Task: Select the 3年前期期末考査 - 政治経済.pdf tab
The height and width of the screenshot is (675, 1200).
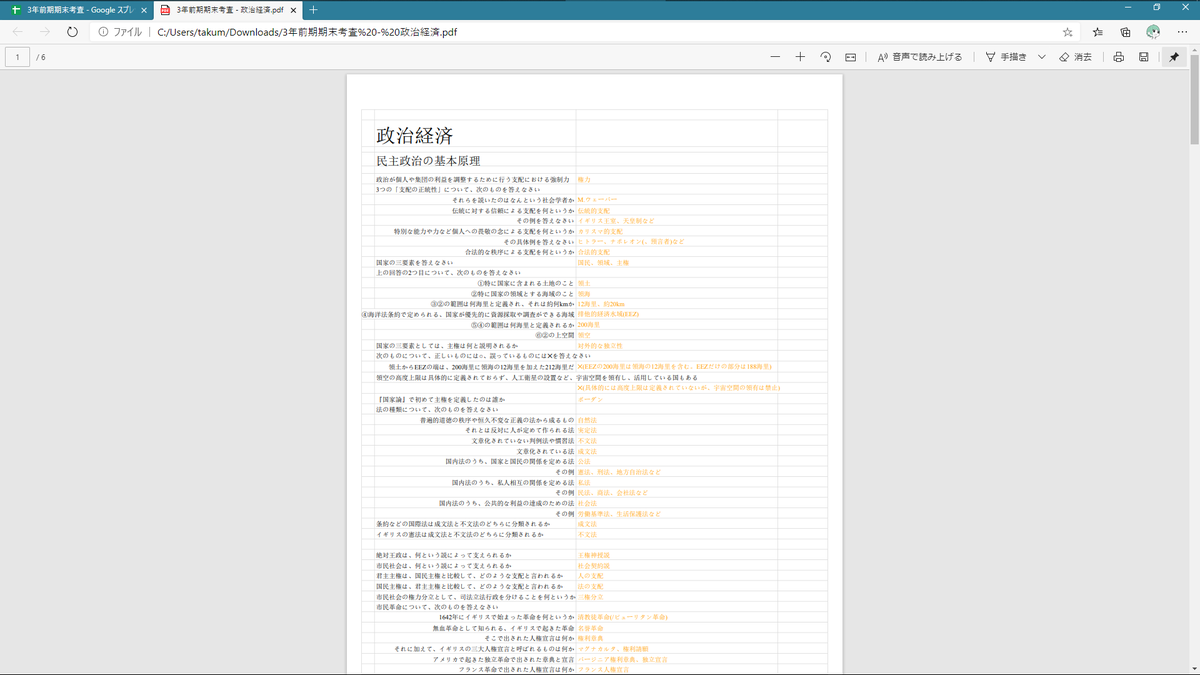Action: [228, 9]
